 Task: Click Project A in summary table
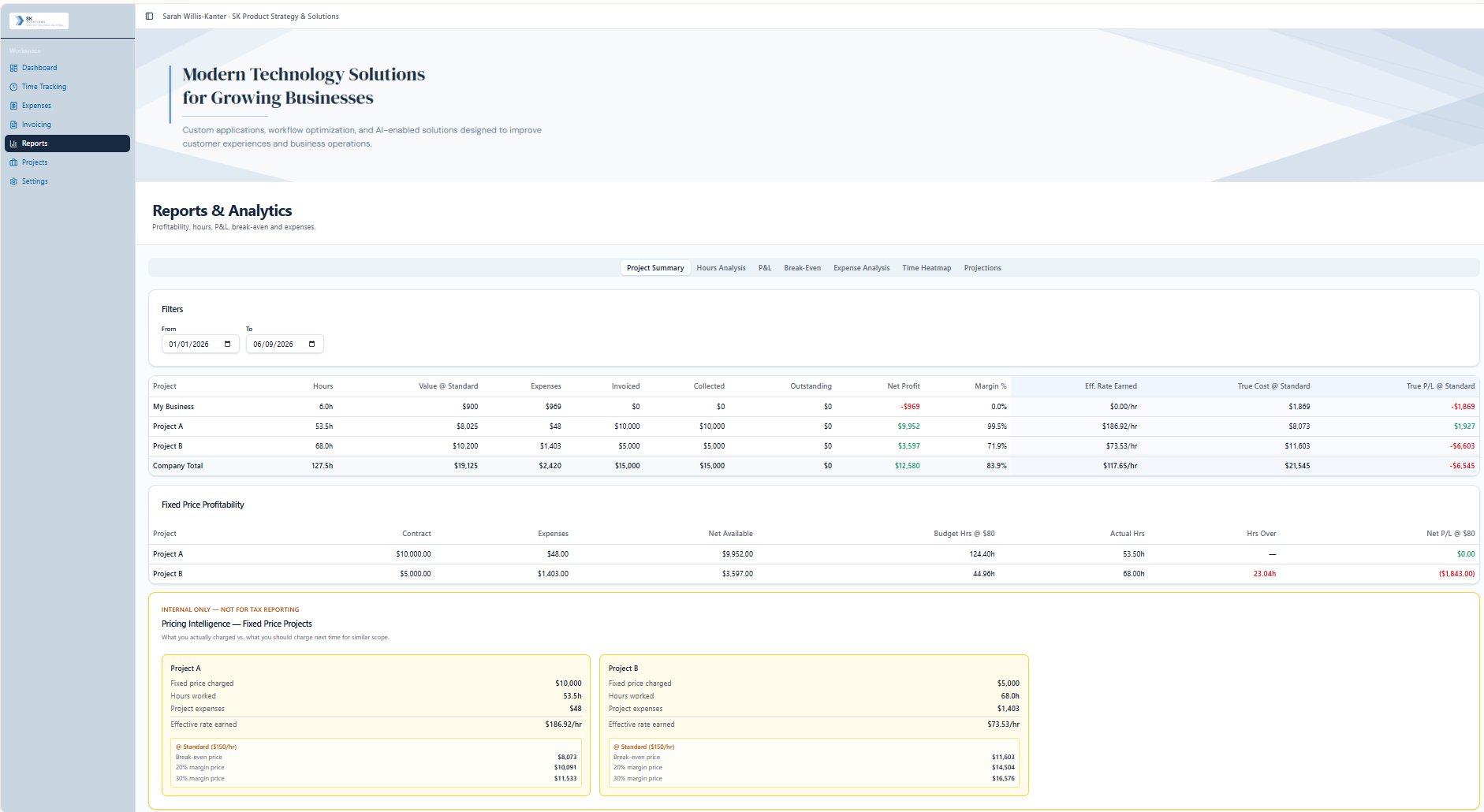point(168,426)
